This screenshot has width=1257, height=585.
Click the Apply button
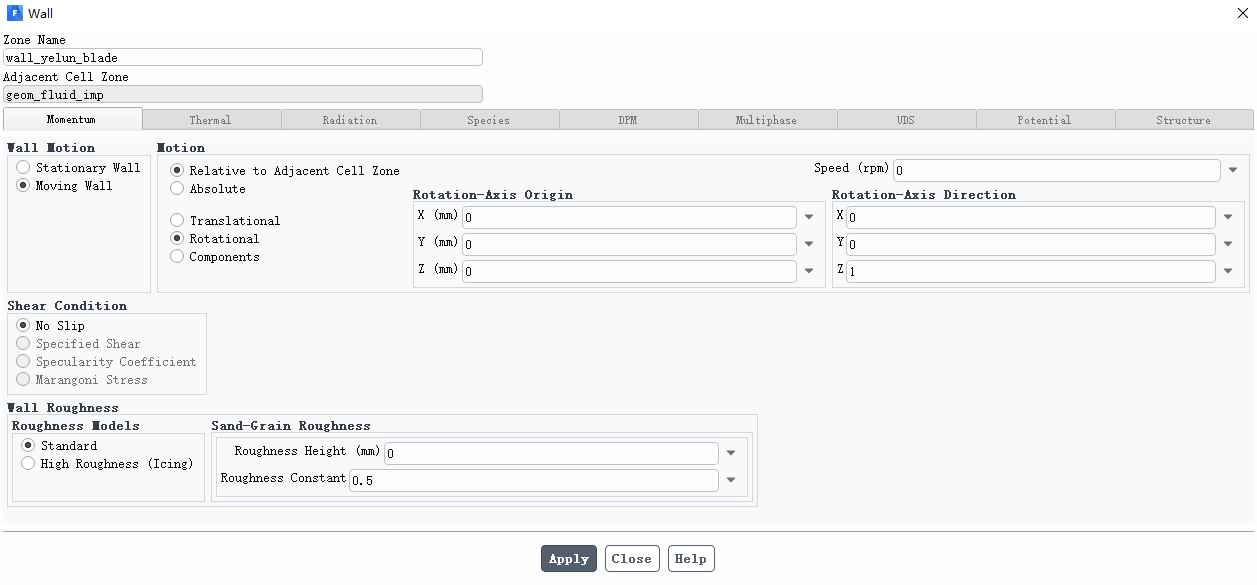pos(569,559)
